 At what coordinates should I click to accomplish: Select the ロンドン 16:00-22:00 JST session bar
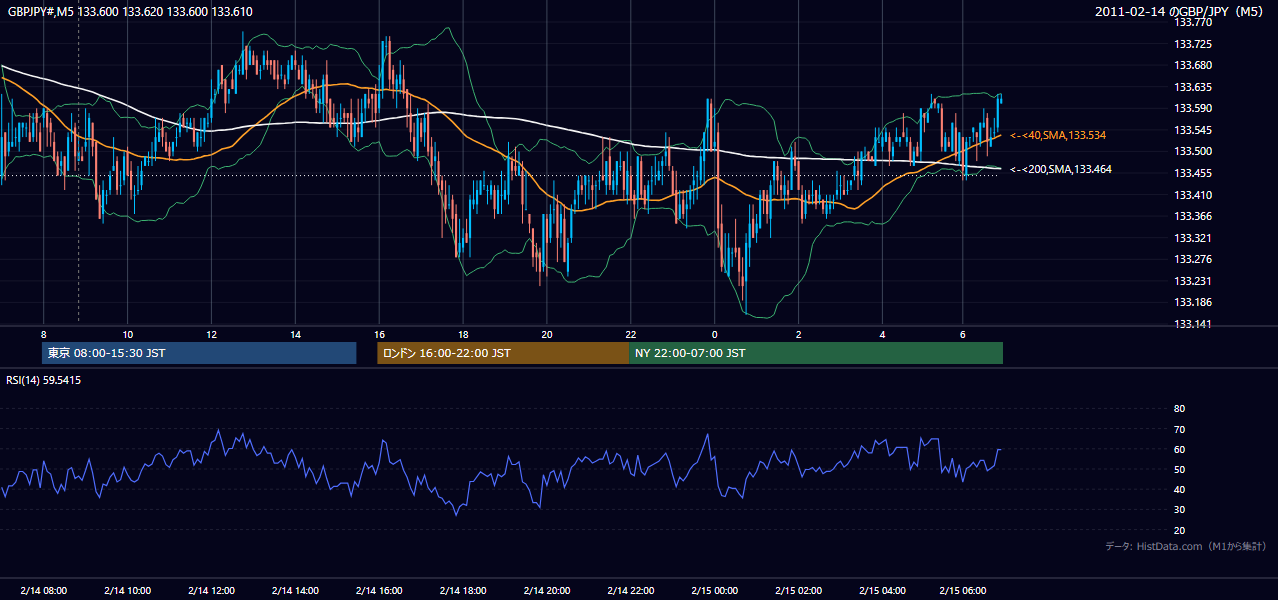pyautogui.click(x=503, y=353)
